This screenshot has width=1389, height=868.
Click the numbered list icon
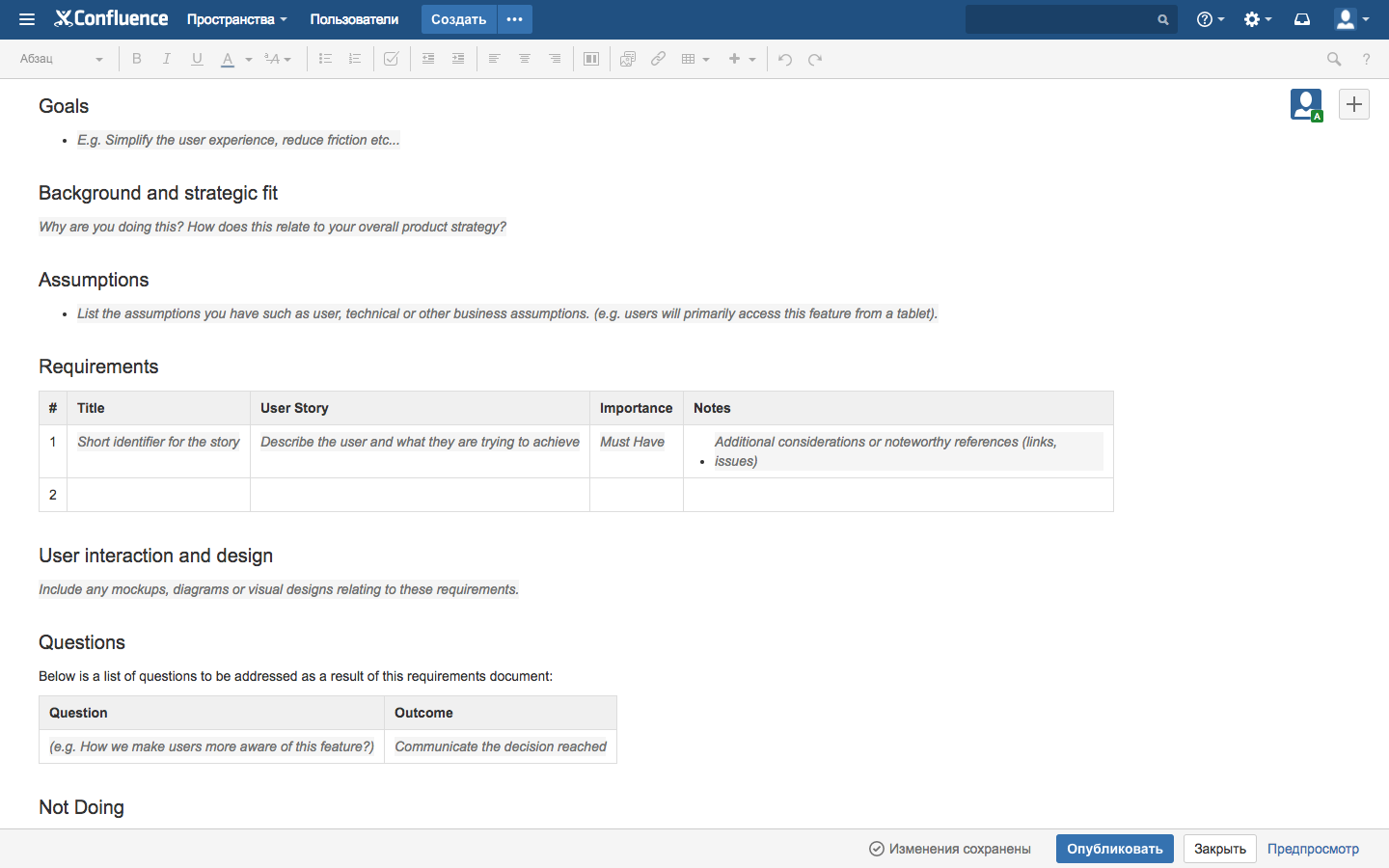[355, 59]
